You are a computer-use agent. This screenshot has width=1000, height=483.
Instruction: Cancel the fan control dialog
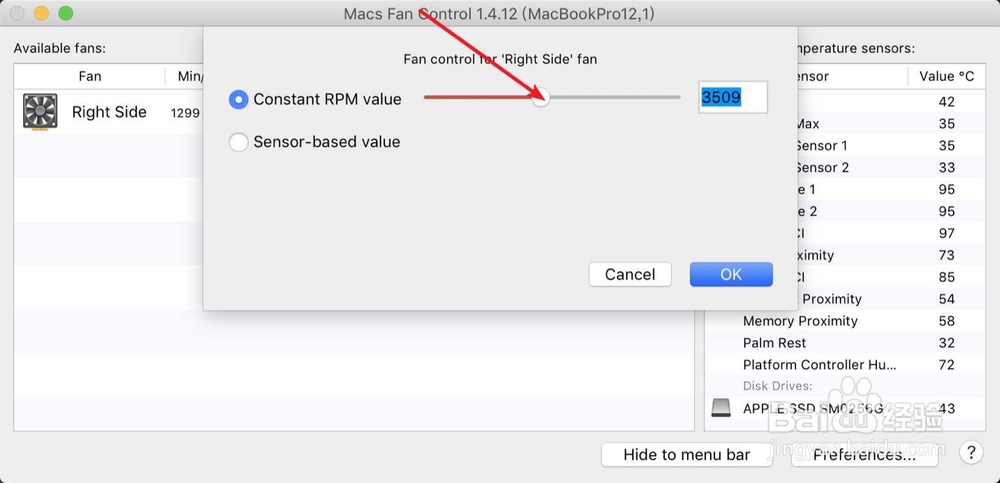click(x=630, y=274)
